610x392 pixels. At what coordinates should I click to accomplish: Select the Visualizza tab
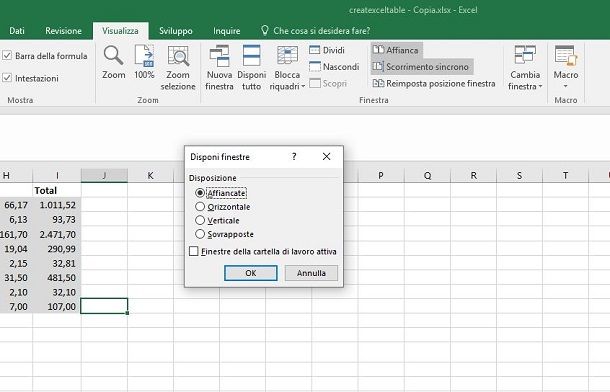(120, 31)
